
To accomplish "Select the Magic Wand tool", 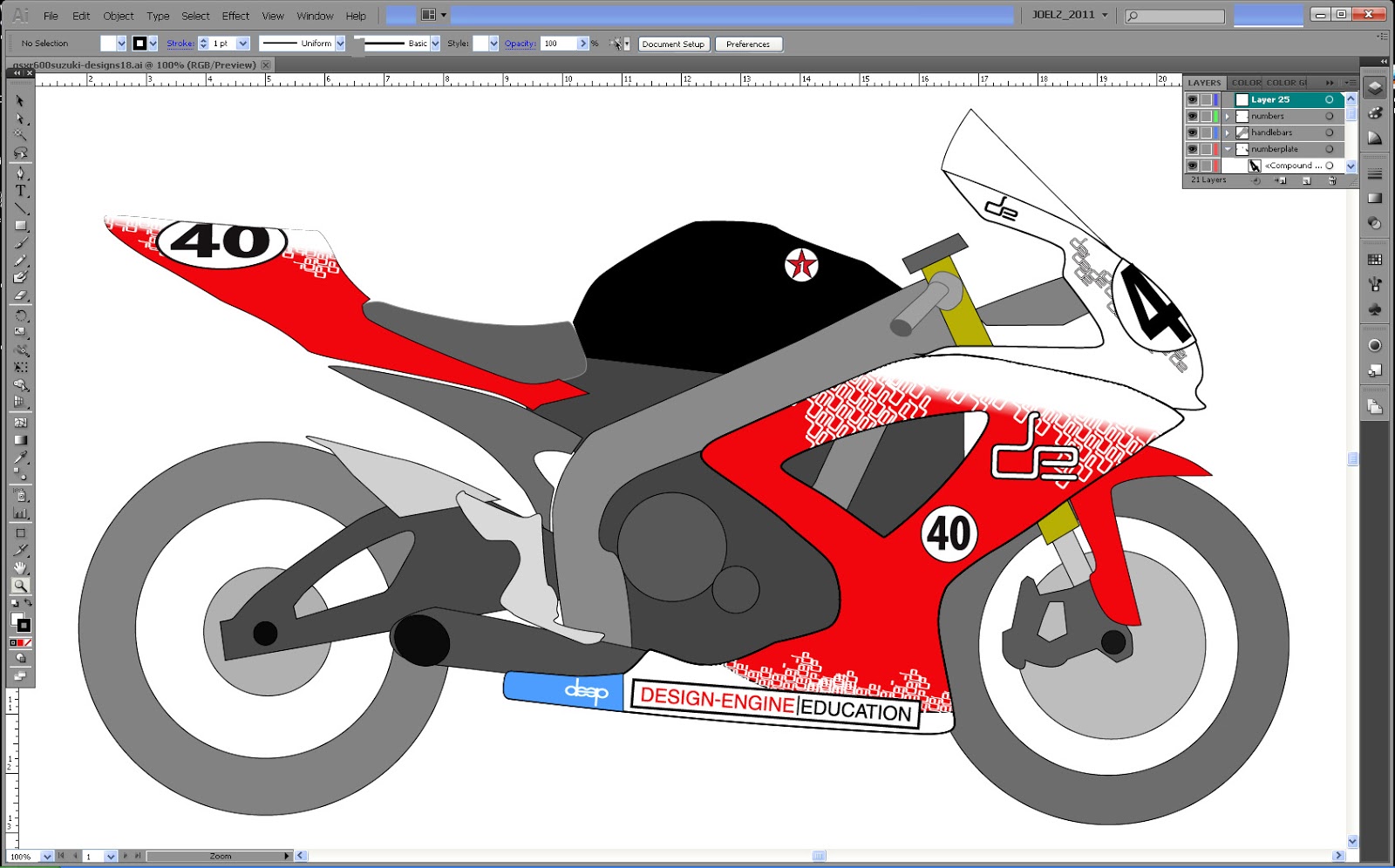I will (x=20, y=136).
